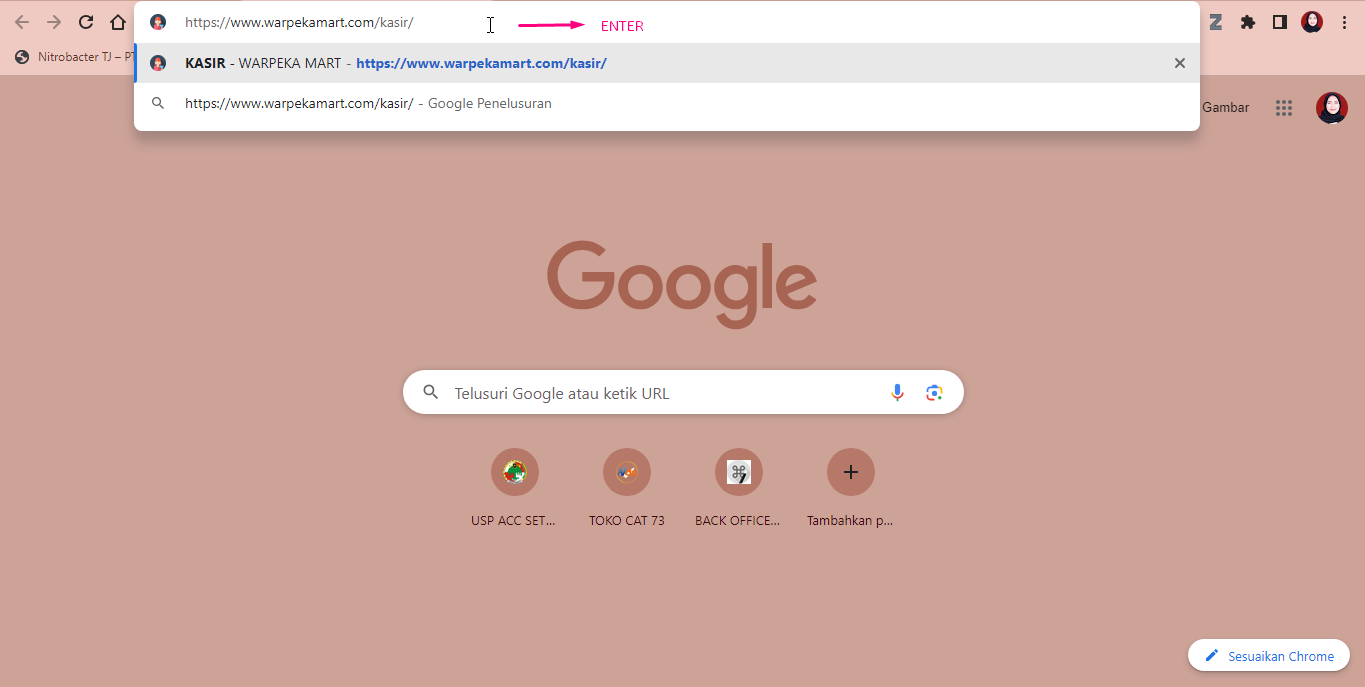Open the TOKO CAT 73 shortcut

[x=627, y=488]
